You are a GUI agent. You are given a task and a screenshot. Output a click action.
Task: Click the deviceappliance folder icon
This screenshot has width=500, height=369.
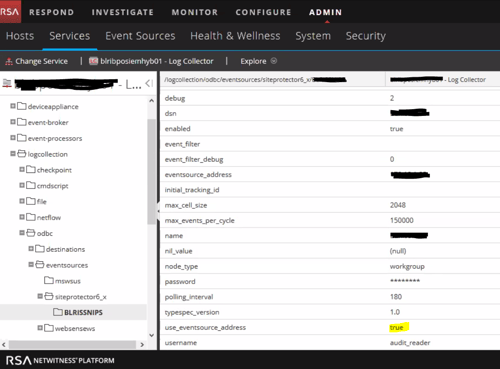(x=22, y=106)
